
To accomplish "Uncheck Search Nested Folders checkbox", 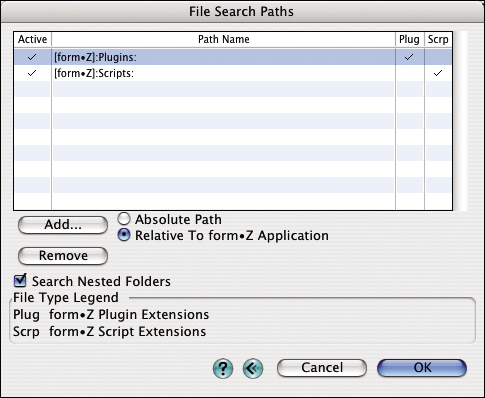I will click(x=20, y=281).
